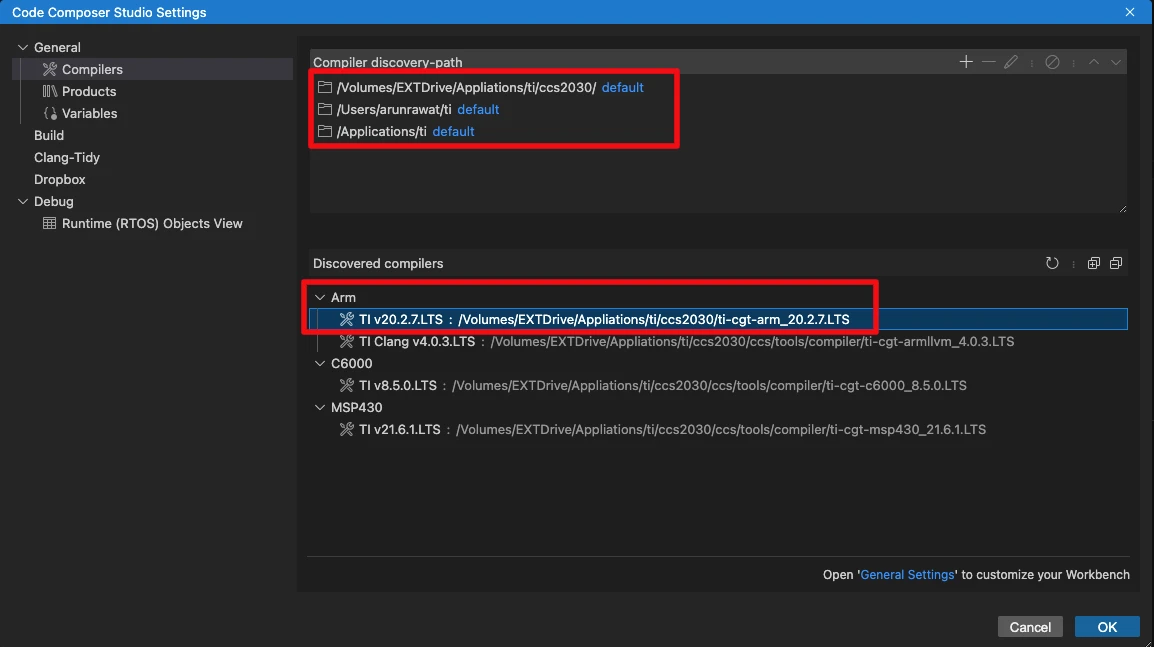The image size is (1154, 647).
Task: Click the remove discovery path minus icon
Action: pos(989,62)
